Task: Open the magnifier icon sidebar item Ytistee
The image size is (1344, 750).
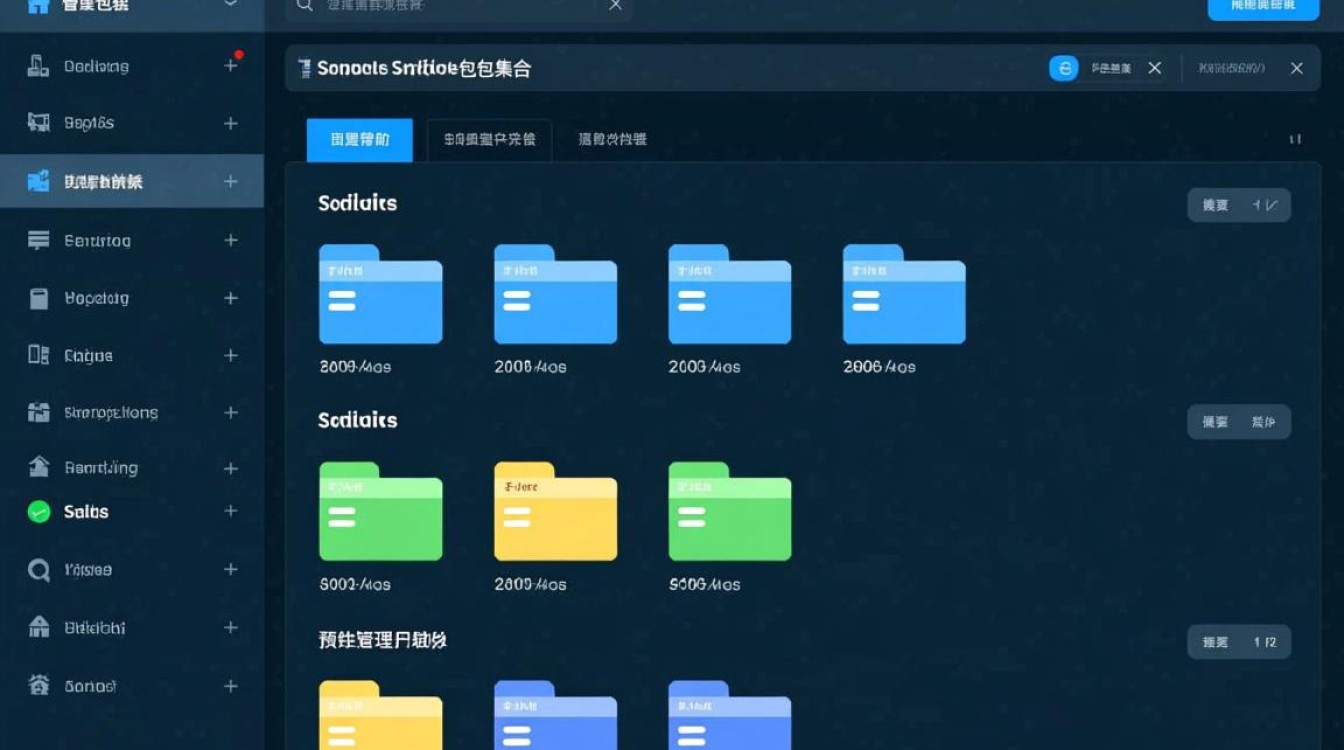Action: (x=38, y=570)
